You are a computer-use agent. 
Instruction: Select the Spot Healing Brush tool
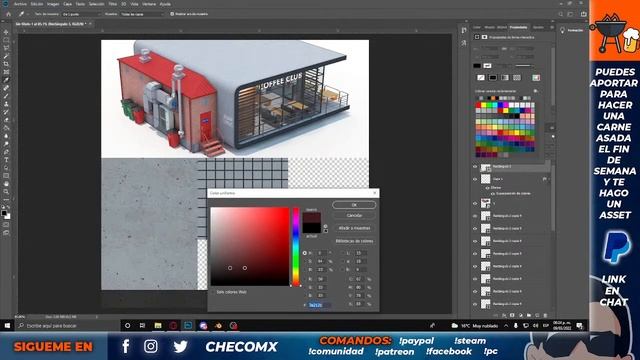point(6,88)
